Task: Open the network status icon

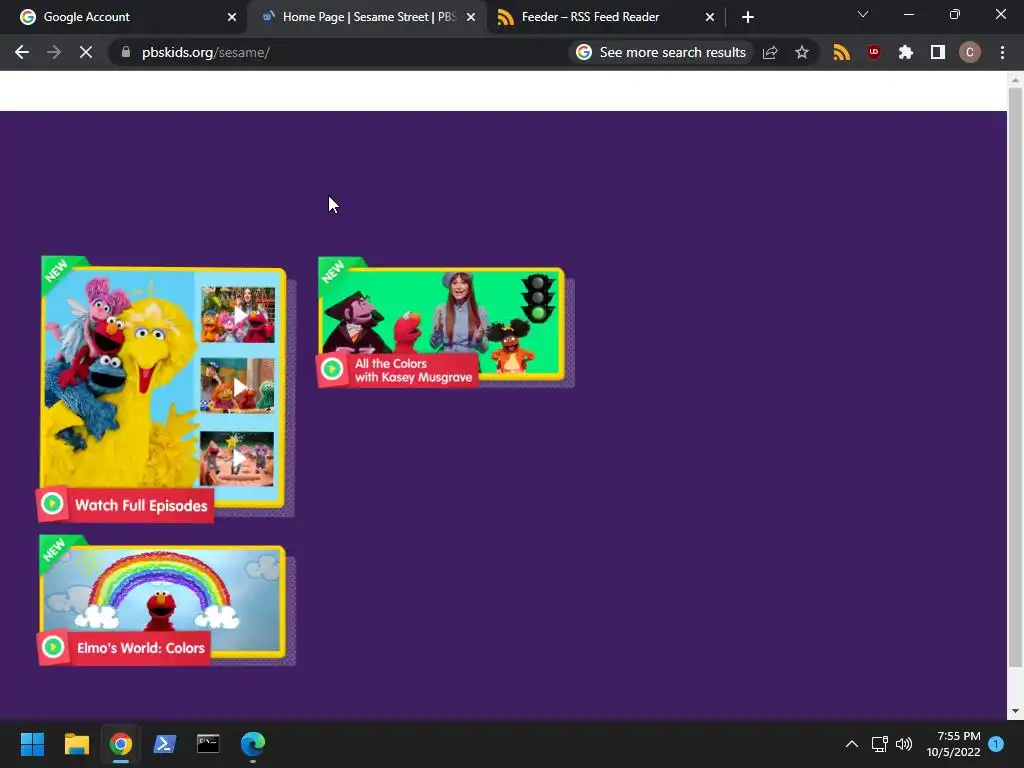Action: (879, 744)
